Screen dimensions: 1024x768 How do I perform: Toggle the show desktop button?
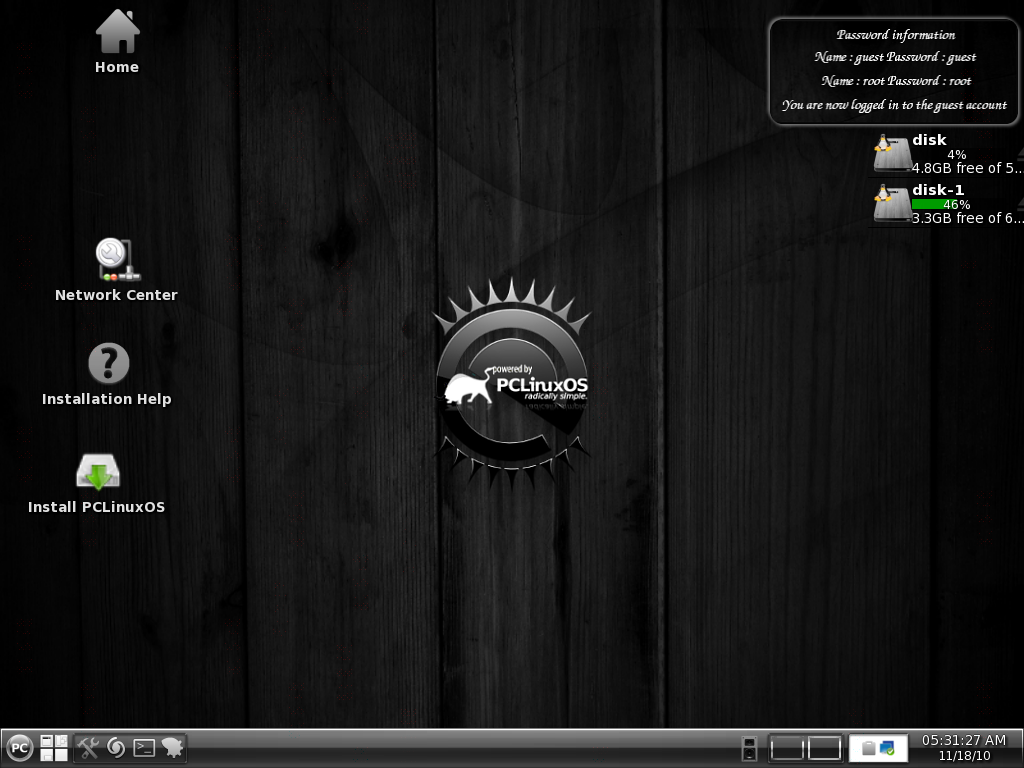[54, 747]
